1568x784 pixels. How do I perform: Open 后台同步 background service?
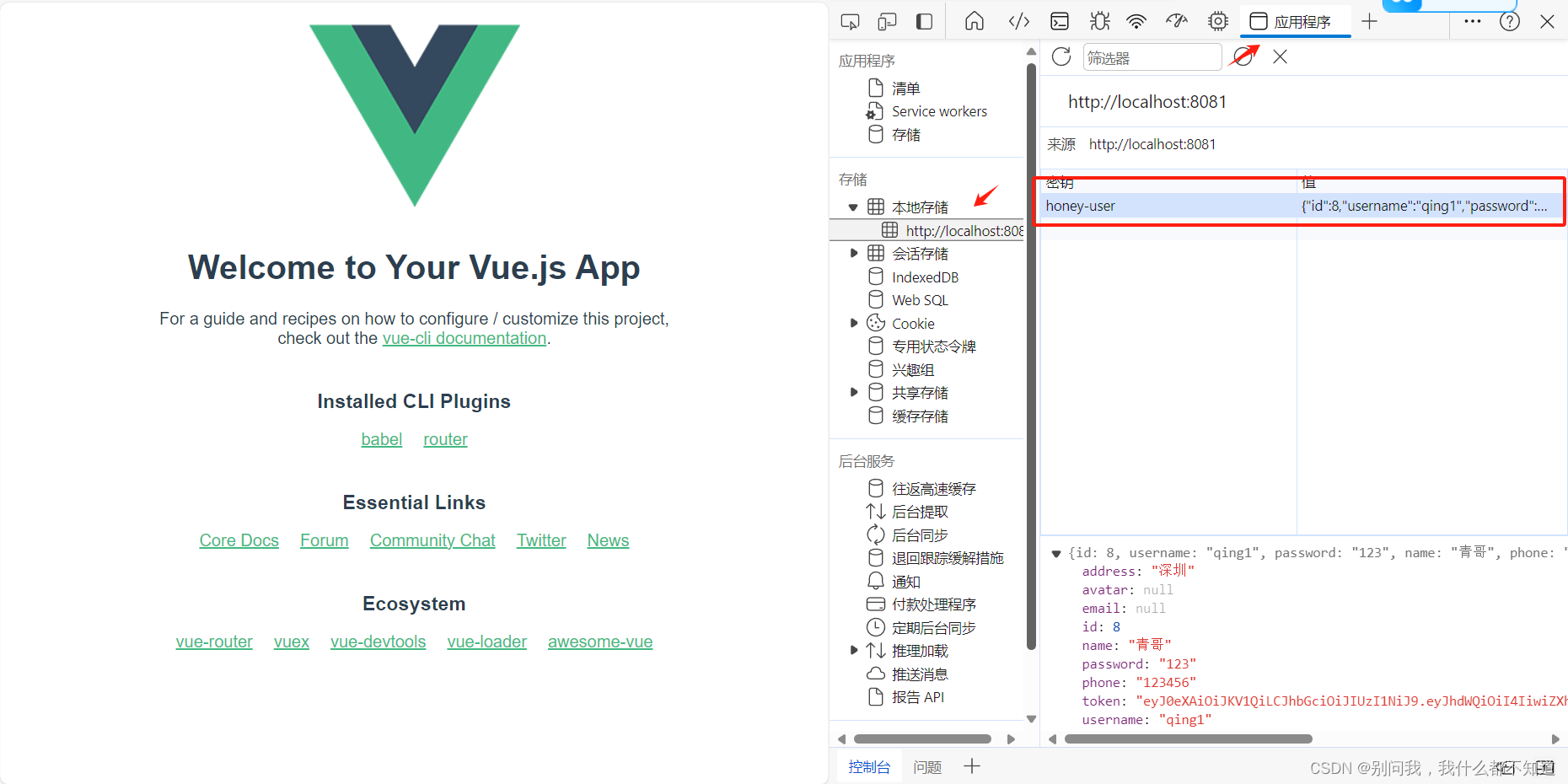(920, 535)
